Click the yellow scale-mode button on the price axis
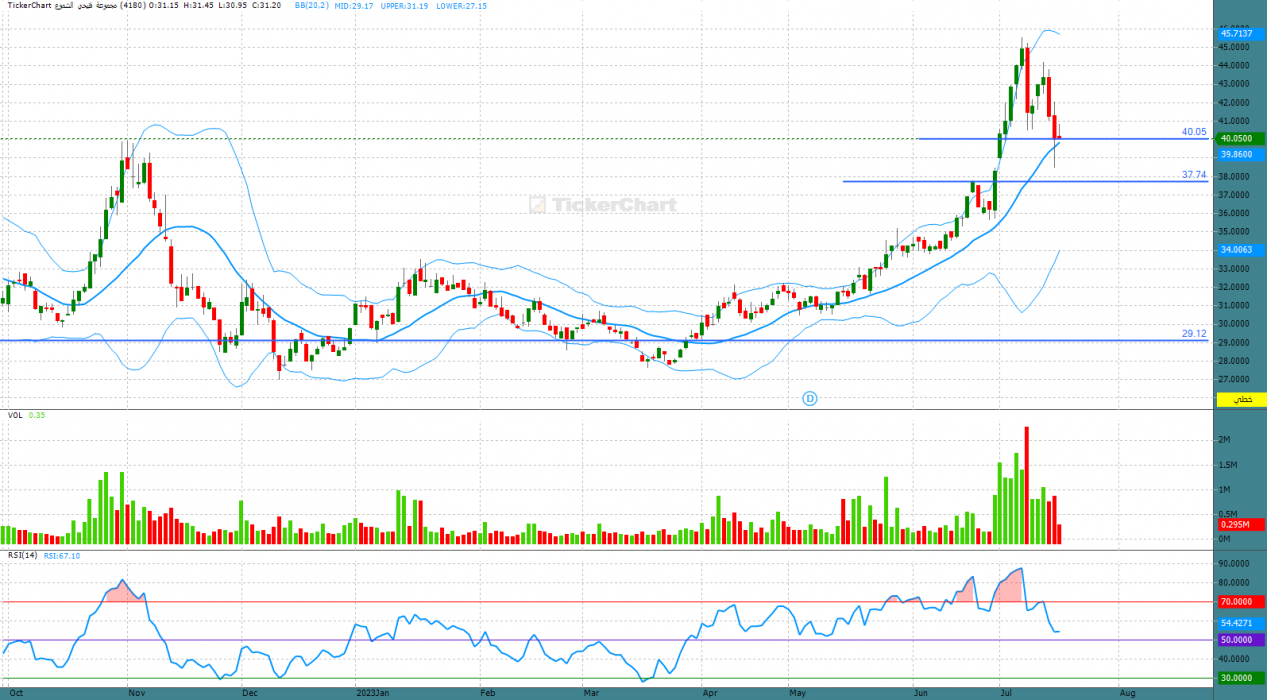This screenshot has width=1267, height=700. 1241,399
